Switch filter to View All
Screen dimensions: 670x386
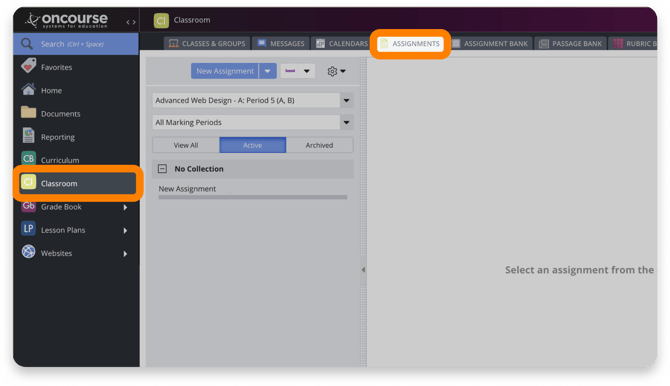tap(186, 145)
